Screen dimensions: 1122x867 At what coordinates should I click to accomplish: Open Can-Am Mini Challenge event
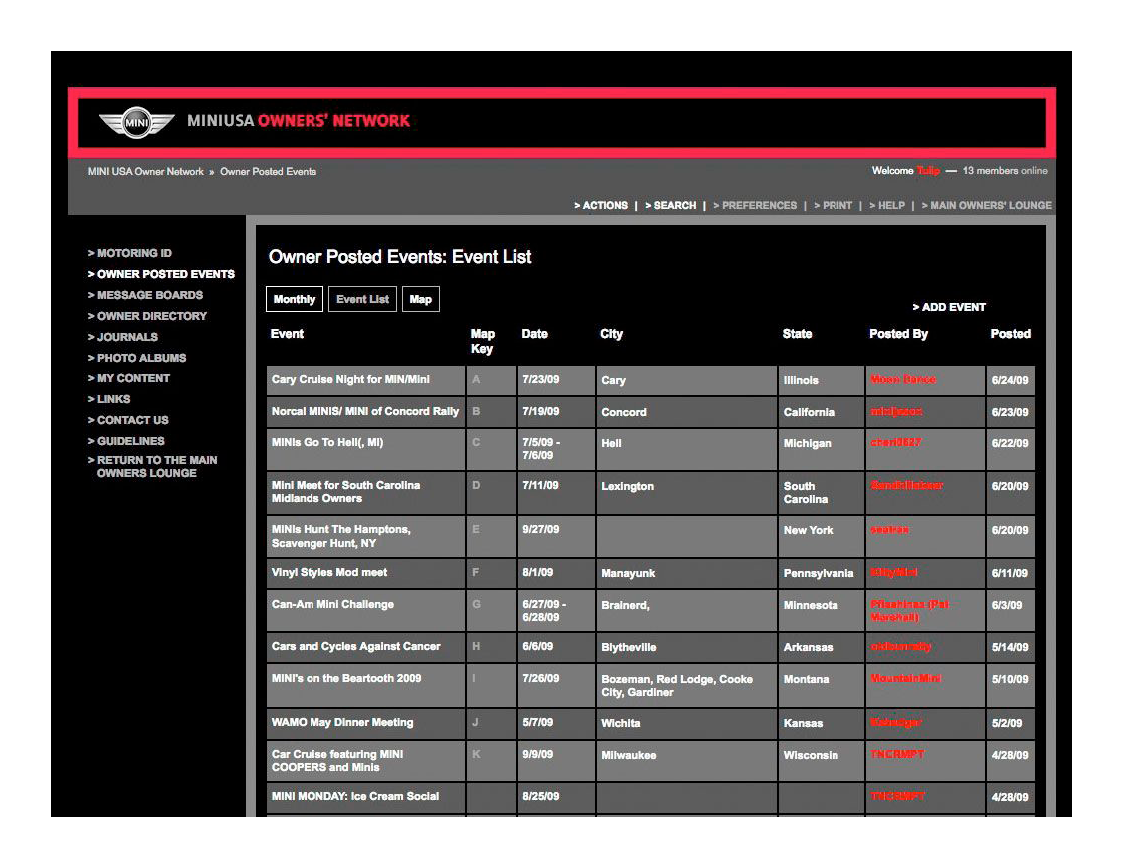click(333, 604)
